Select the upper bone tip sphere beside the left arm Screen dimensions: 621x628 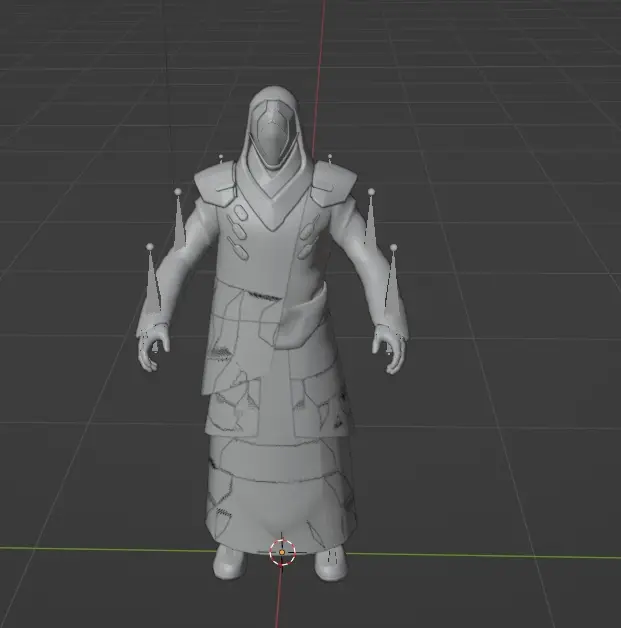point(177,191)
